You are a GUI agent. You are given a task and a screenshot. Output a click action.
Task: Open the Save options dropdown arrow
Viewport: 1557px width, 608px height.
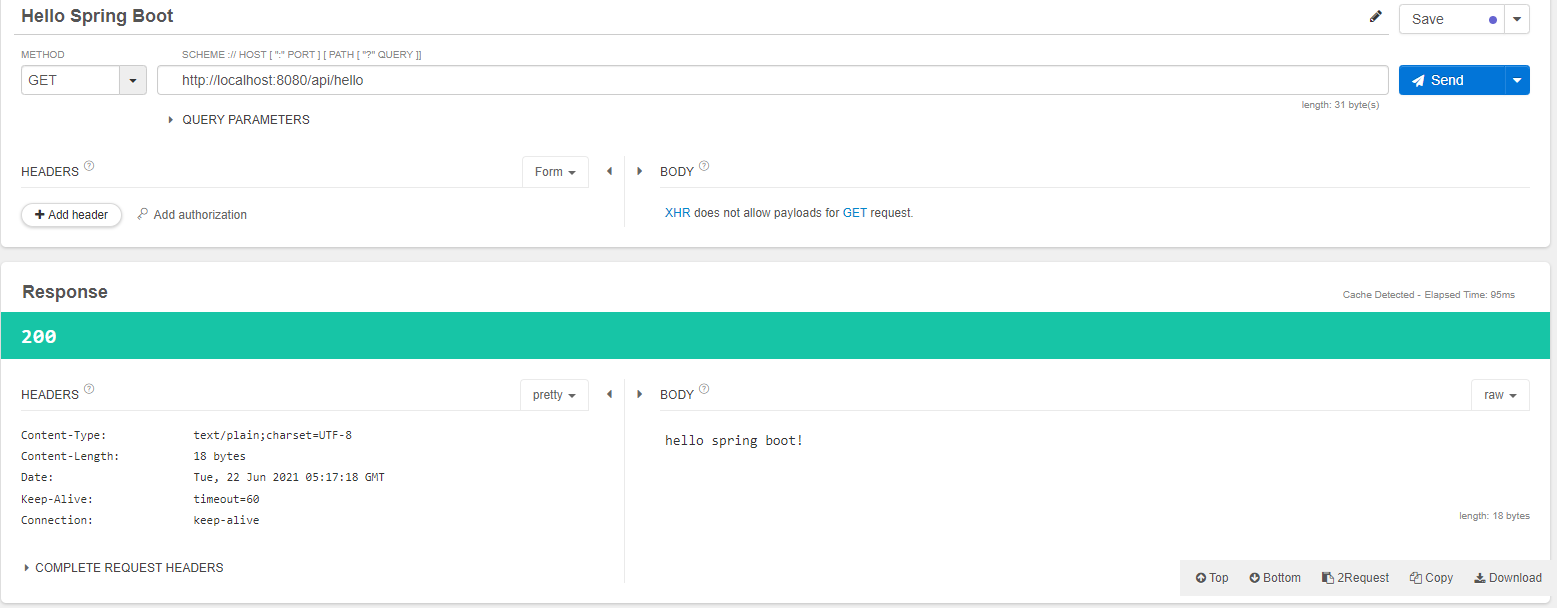(1517, 19)
